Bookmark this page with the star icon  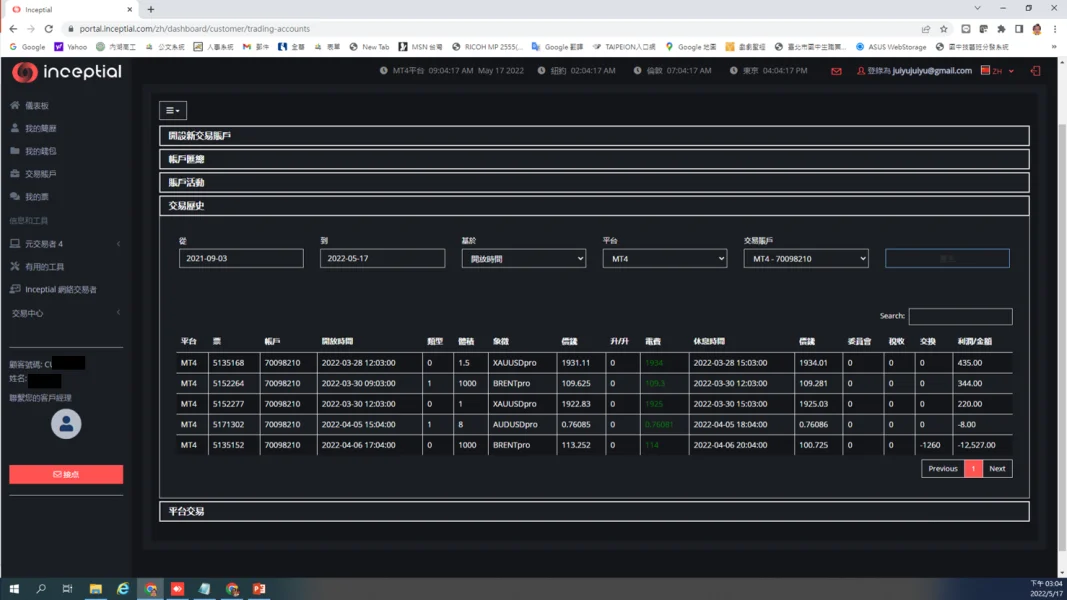tap(943, 29)
